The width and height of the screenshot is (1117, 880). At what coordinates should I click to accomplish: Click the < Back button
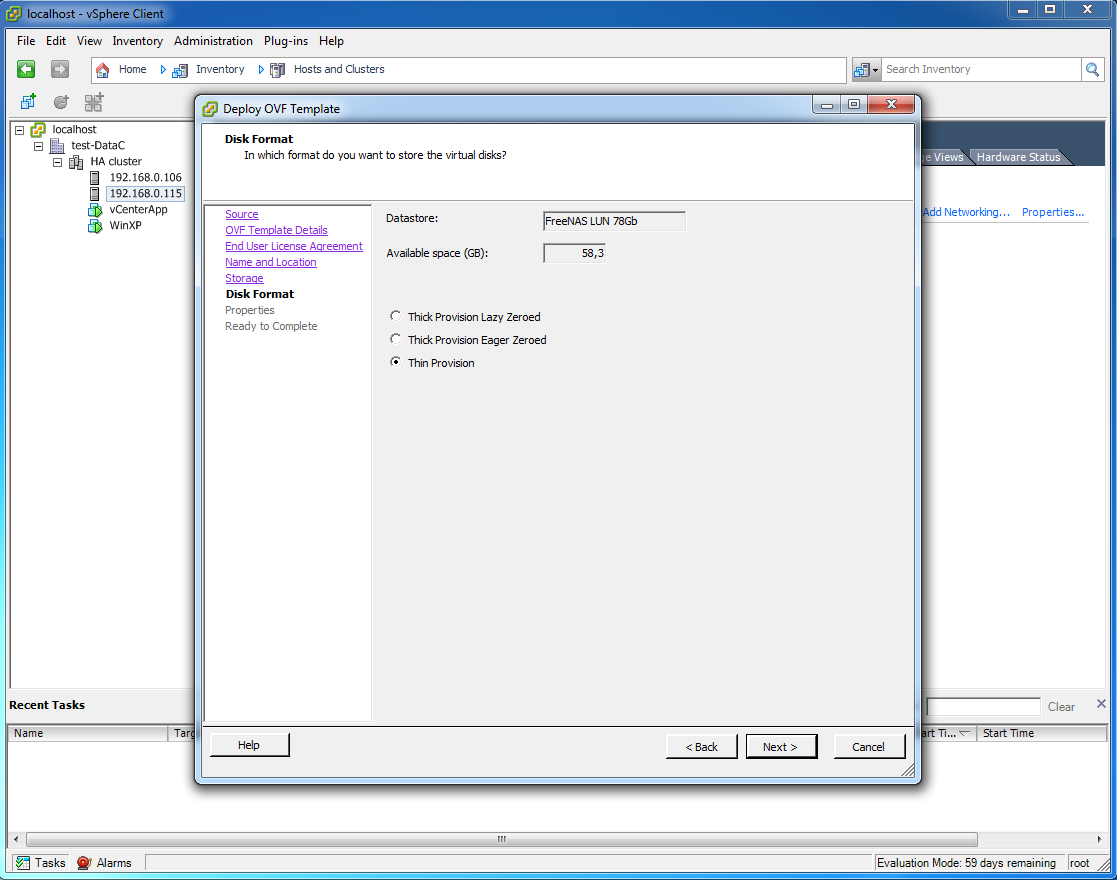701,747
